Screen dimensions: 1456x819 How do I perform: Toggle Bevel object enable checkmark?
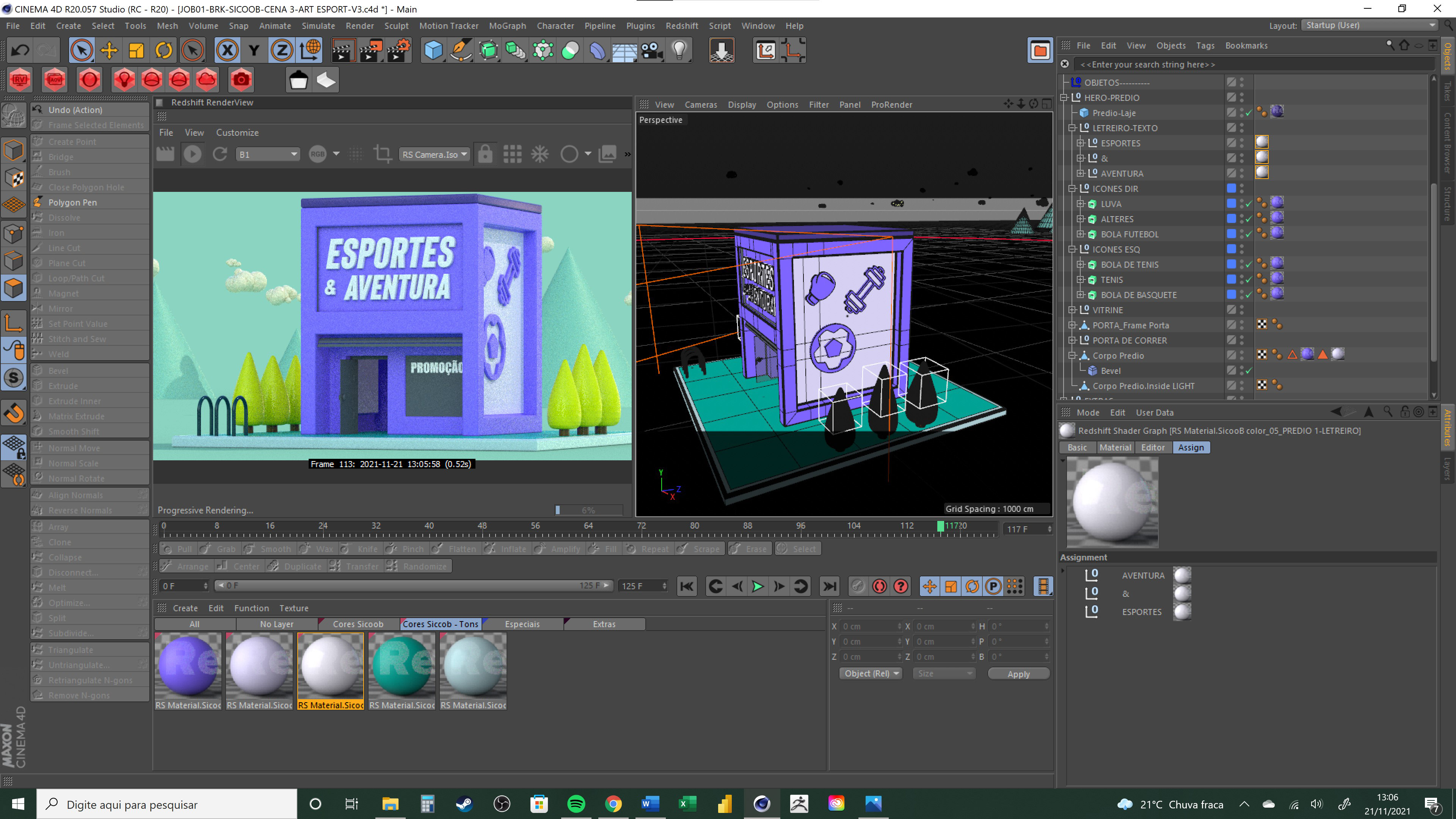[1249, 371]
